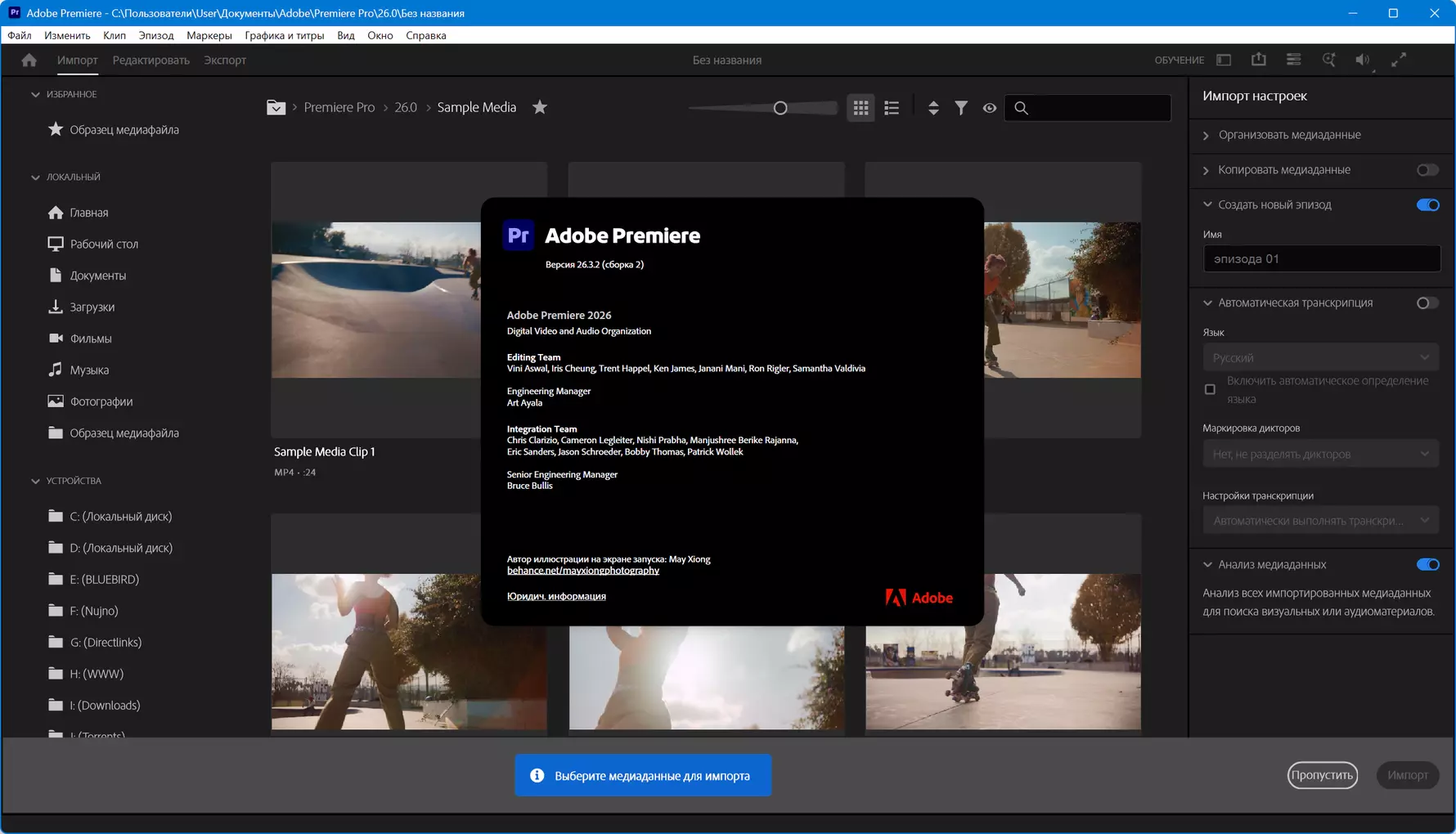The image size is (1456, 834).
Task: Click the Adobe logo in About dialog
Action: [919, 598]
